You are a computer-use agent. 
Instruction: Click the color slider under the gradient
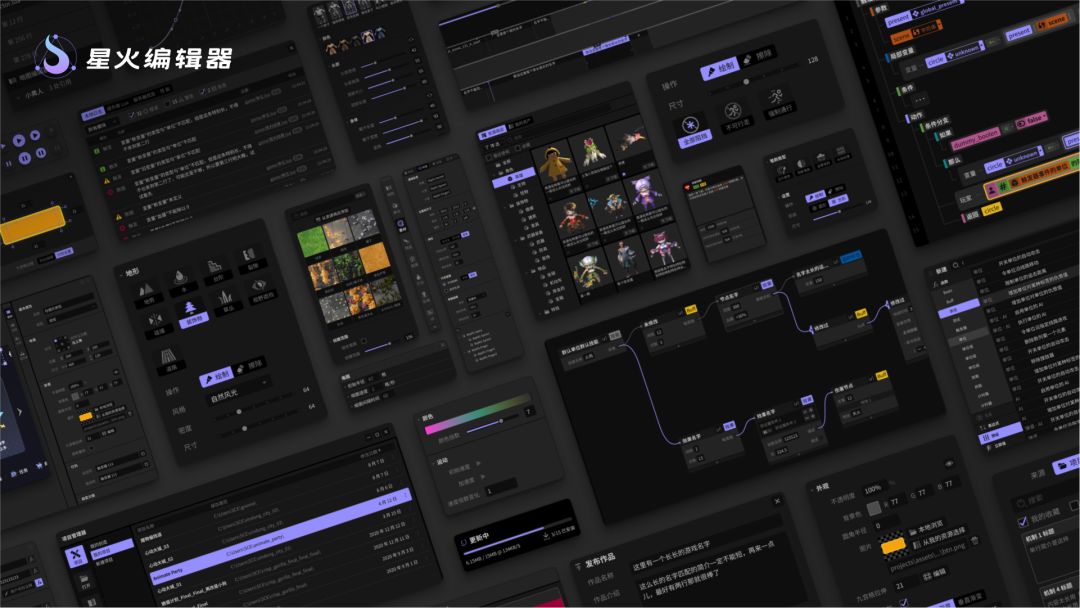[x=494, y=426]
